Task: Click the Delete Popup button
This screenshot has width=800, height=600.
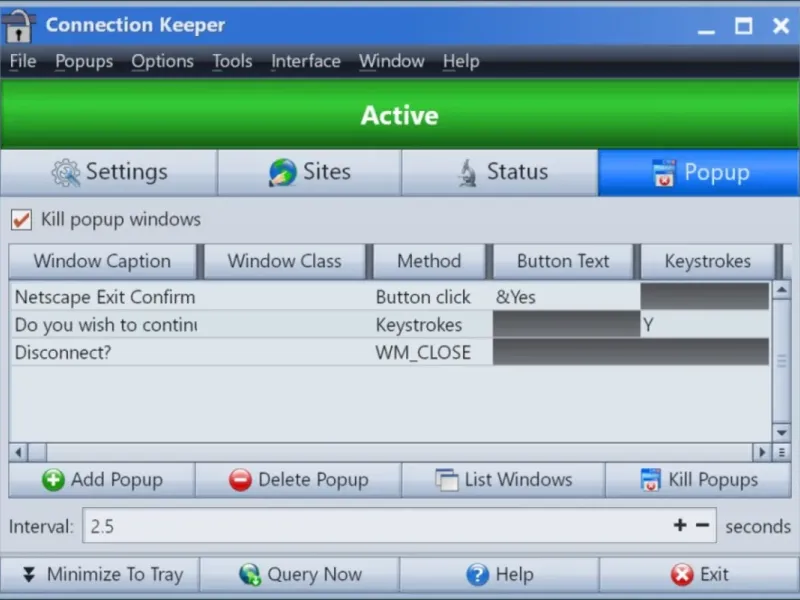Action: coord(298,480)
